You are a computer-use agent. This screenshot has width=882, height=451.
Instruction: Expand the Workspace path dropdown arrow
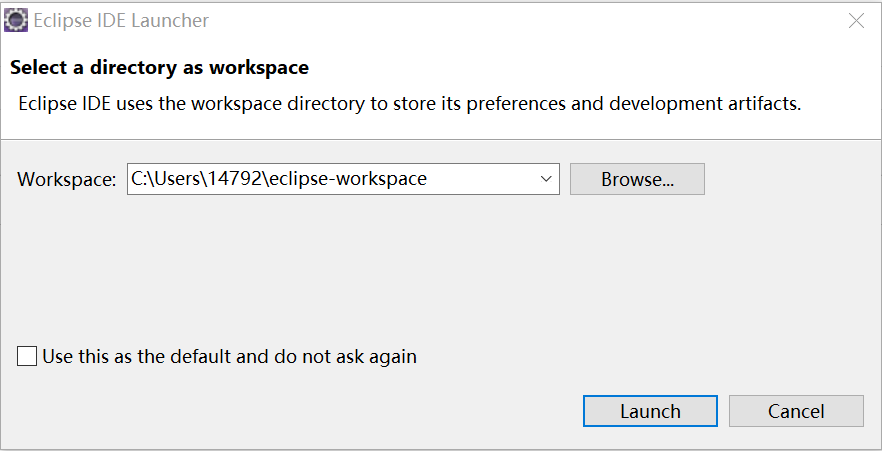coord(546,179)
